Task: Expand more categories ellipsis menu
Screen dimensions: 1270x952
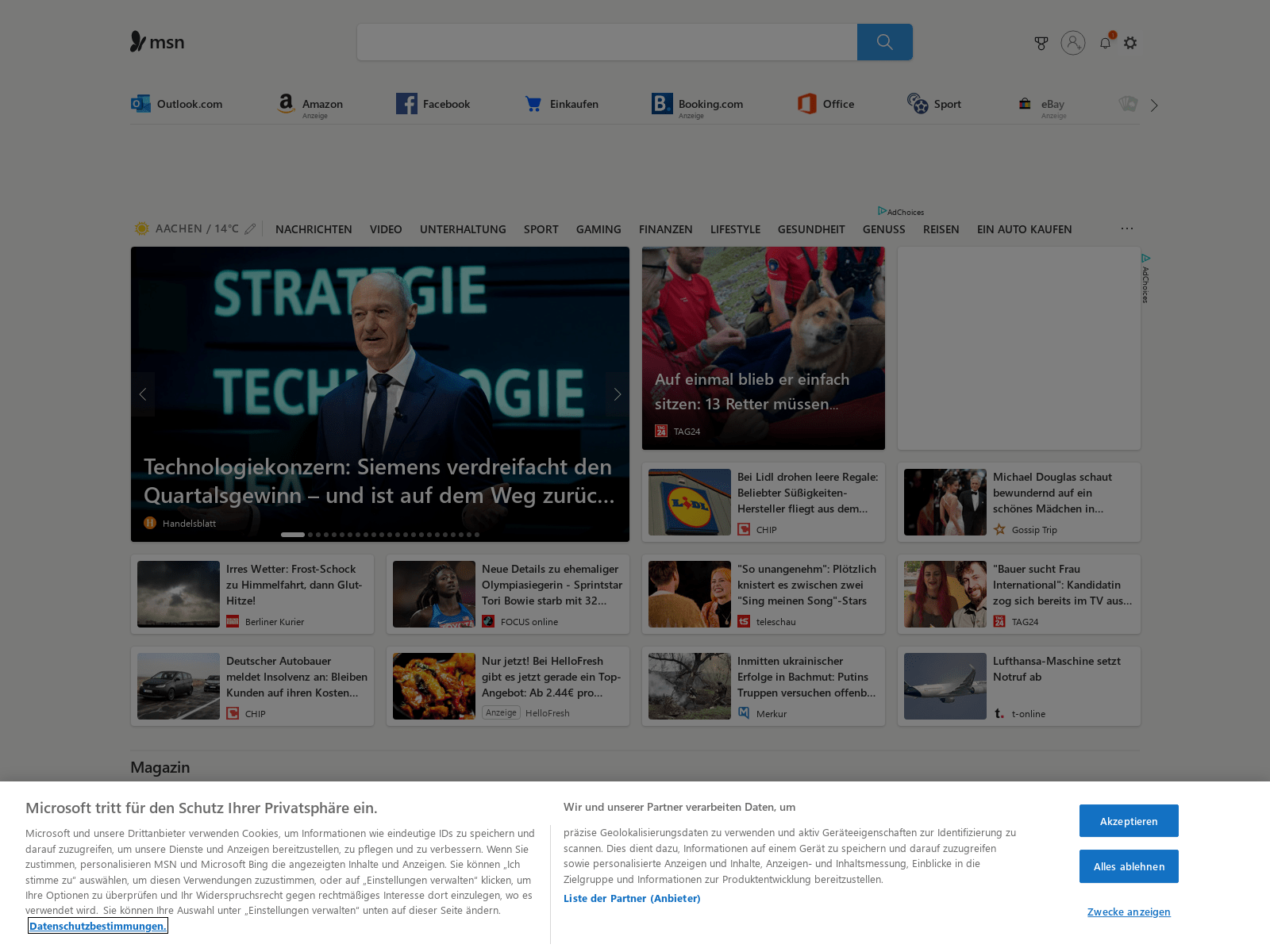Action: click(1127, 228)
